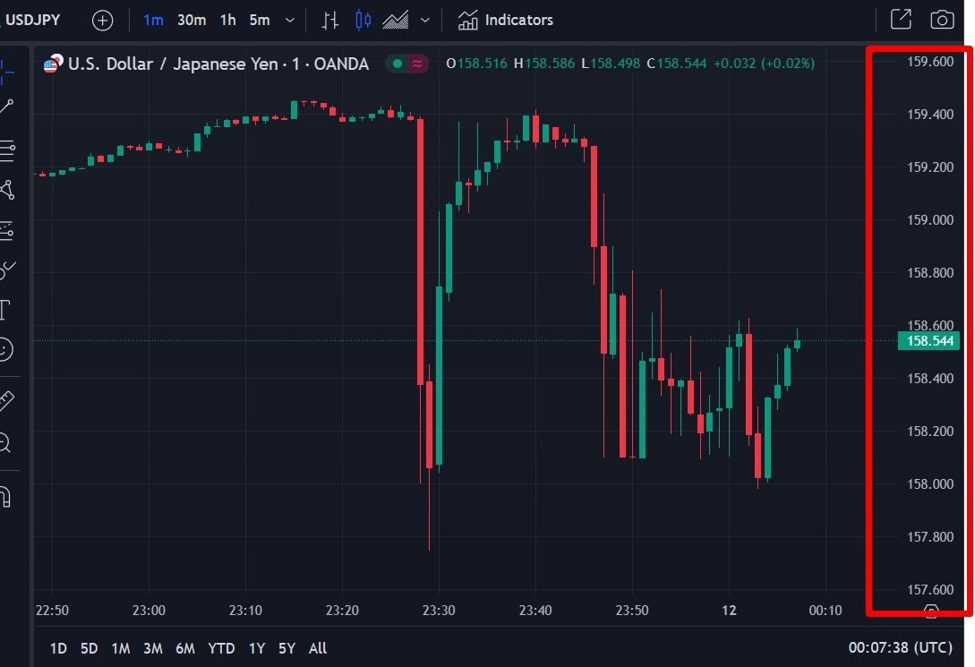Activate the zoom in tool
The image size is (975, 667).
click(x=5, y=442)
